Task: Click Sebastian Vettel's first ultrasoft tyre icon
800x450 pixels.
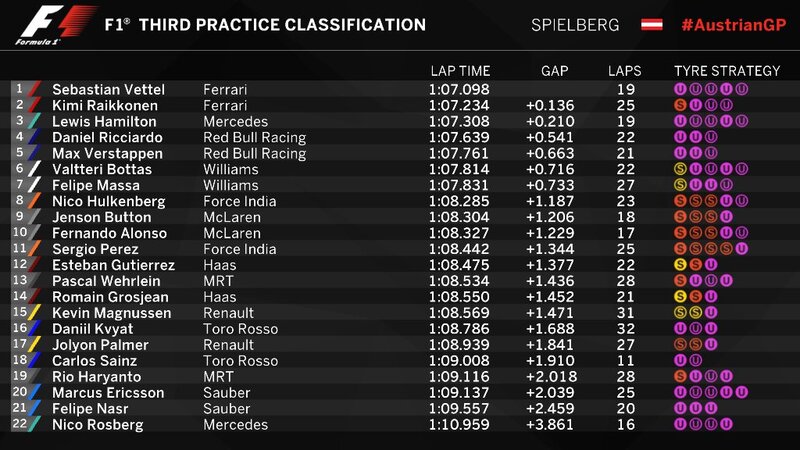Action: pyautogui.click(x=680, y=89)
